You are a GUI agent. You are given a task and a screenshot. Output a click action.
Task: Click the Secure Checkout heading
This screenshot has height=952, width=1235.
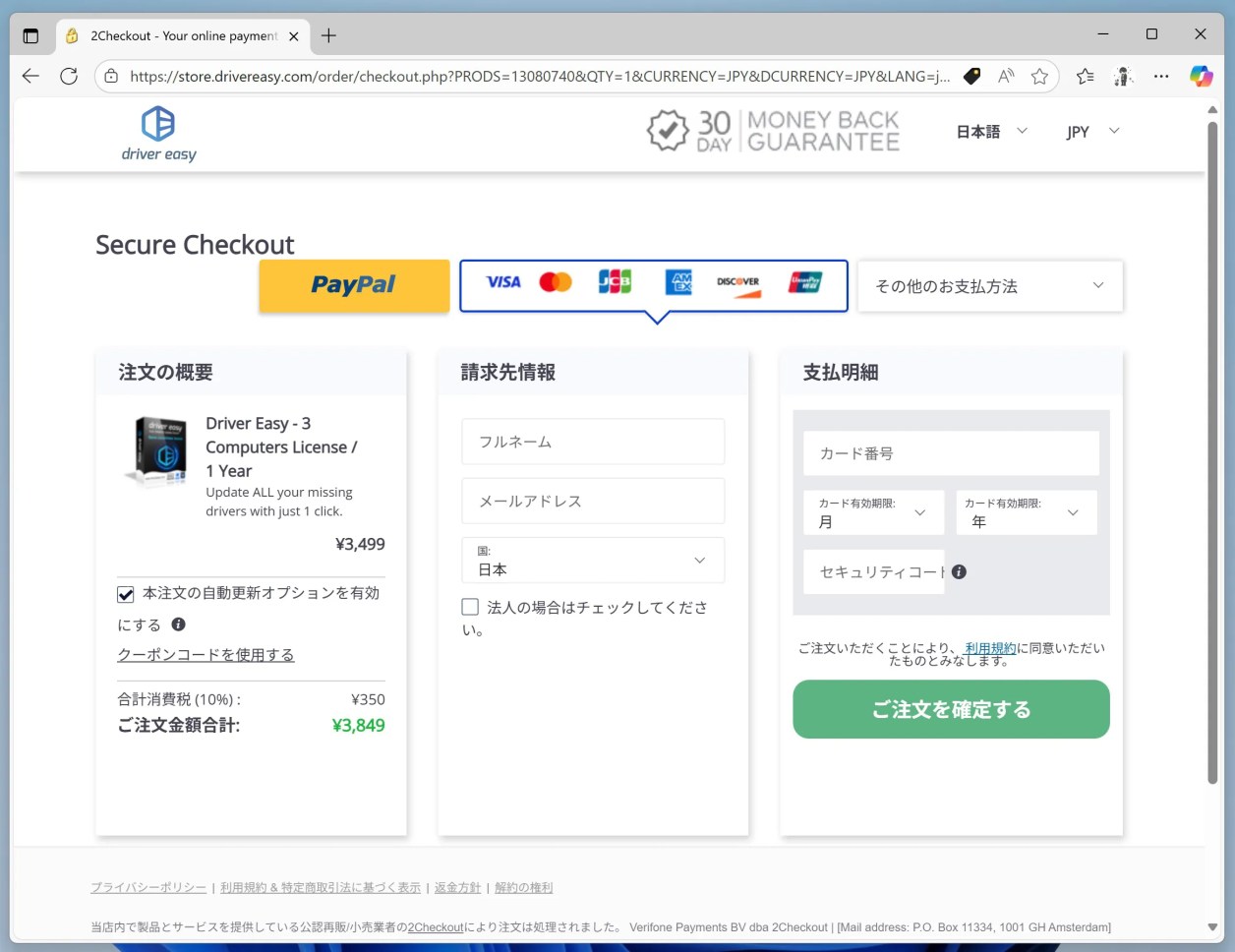tap(195, 245)
